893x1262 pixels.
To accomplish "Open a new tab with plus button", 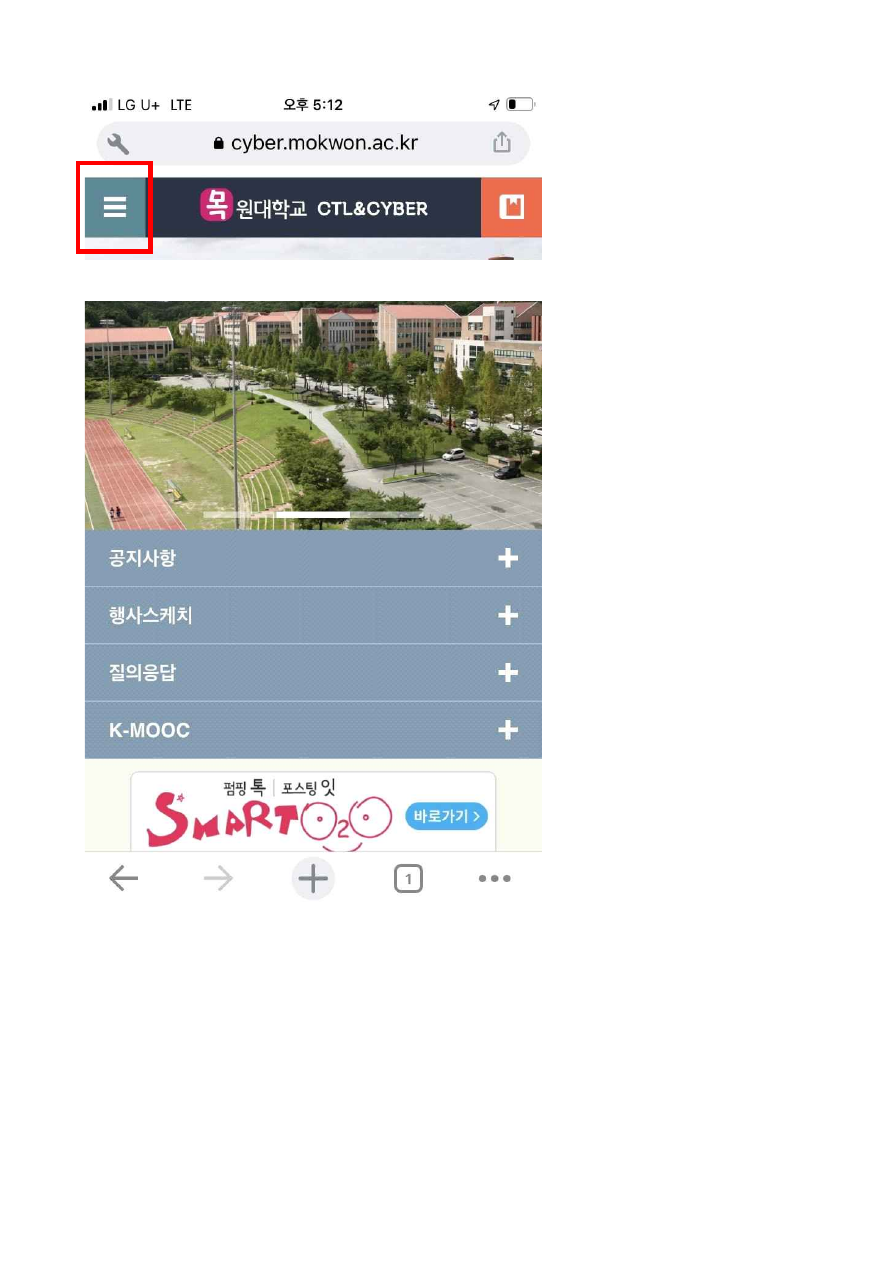I will click(x=313, y=879).
